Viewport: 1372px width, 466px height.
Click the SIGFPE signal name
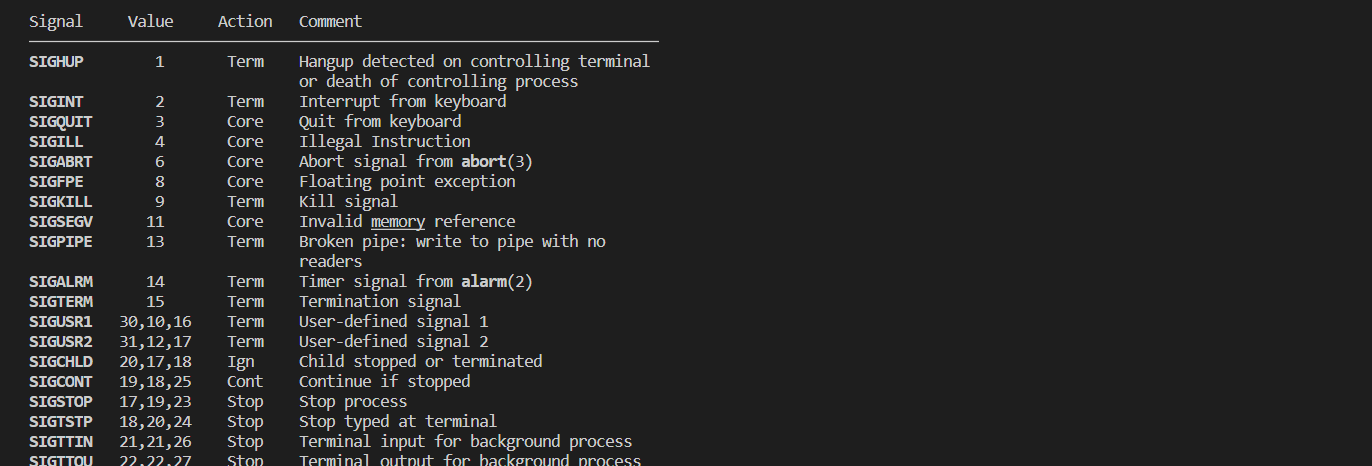pyautogui.click(x=56, y=182)
